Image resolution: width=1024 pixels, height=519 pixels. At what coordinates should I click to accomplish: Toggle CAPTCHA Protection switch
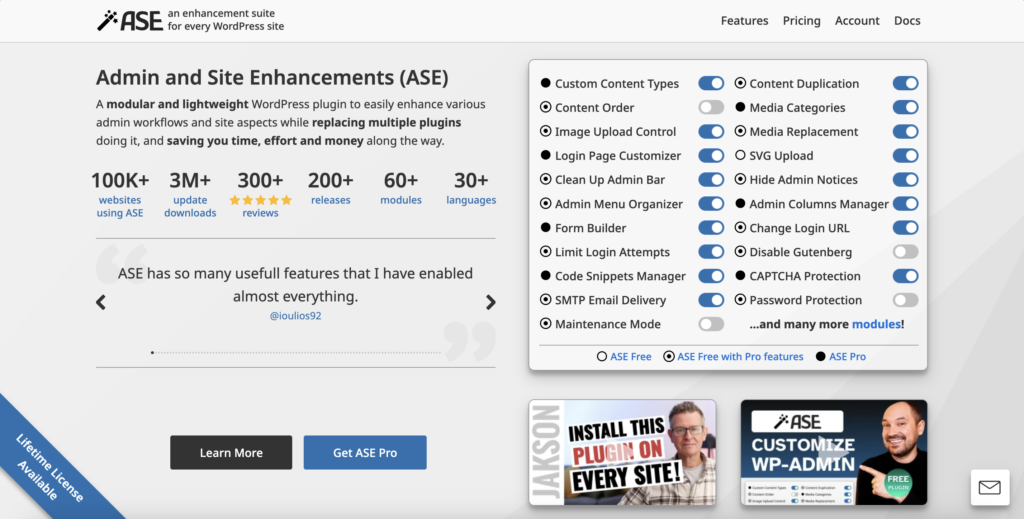[905, 276]
